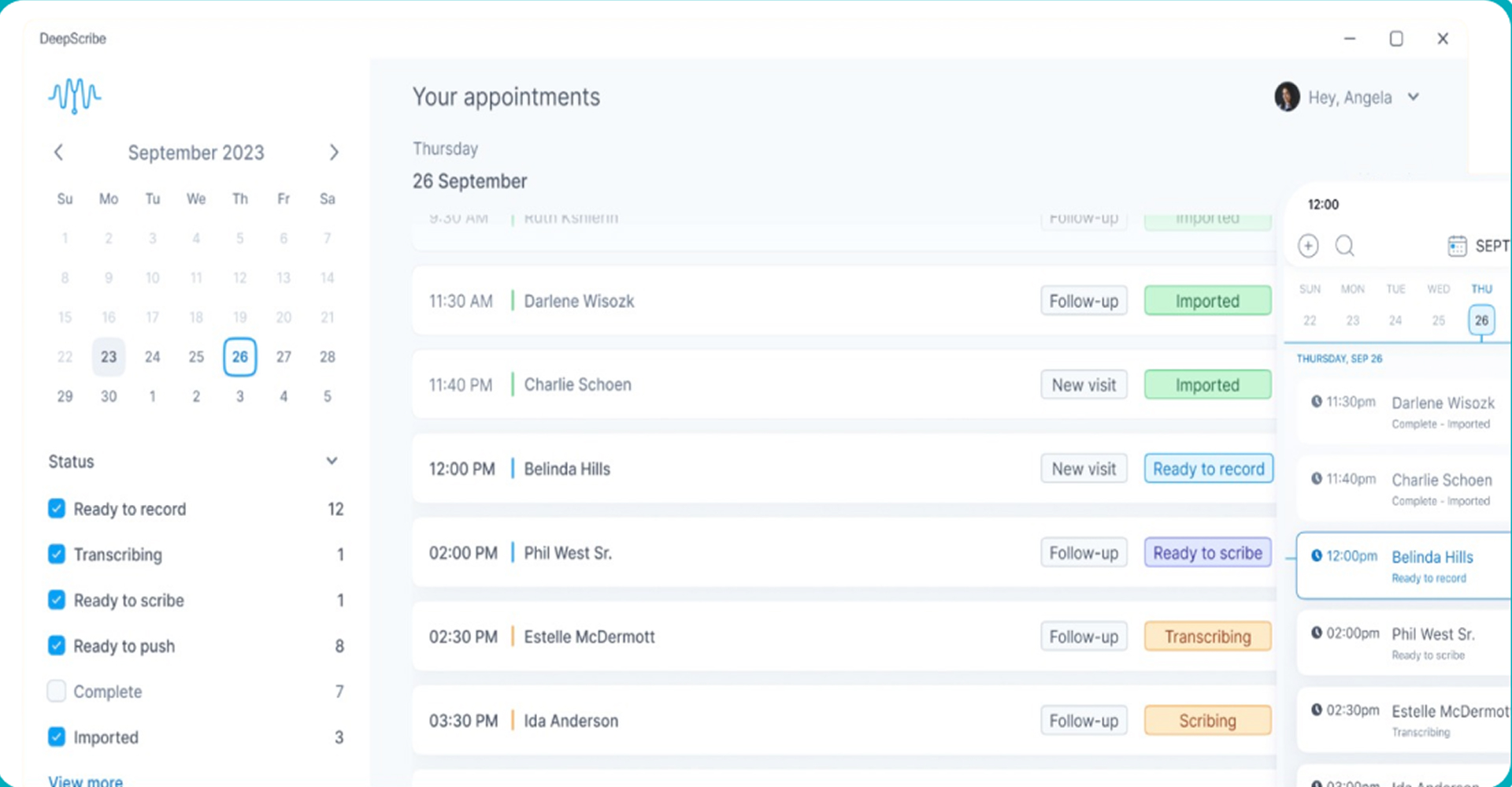Click the orange Transcribing status badge
This screenshot has width=1512, height=787.
pos(1207,637)
